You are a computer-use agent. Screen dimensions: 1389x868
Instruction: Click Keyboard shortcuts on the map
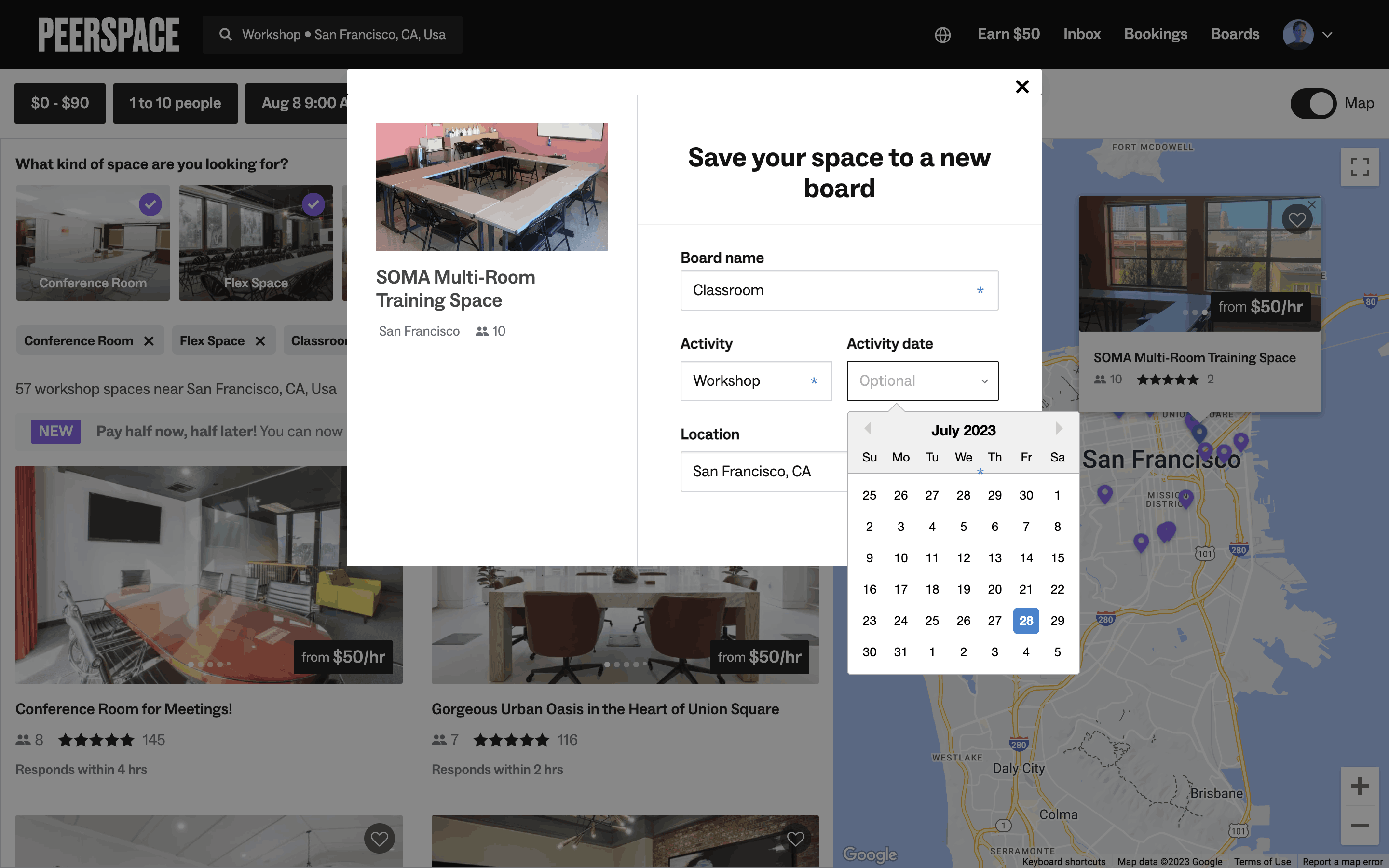coord(1063,862)
